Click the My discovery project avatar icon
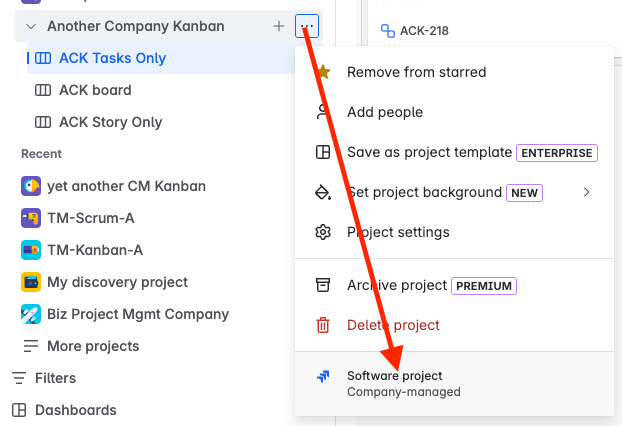 pos(31,282)
